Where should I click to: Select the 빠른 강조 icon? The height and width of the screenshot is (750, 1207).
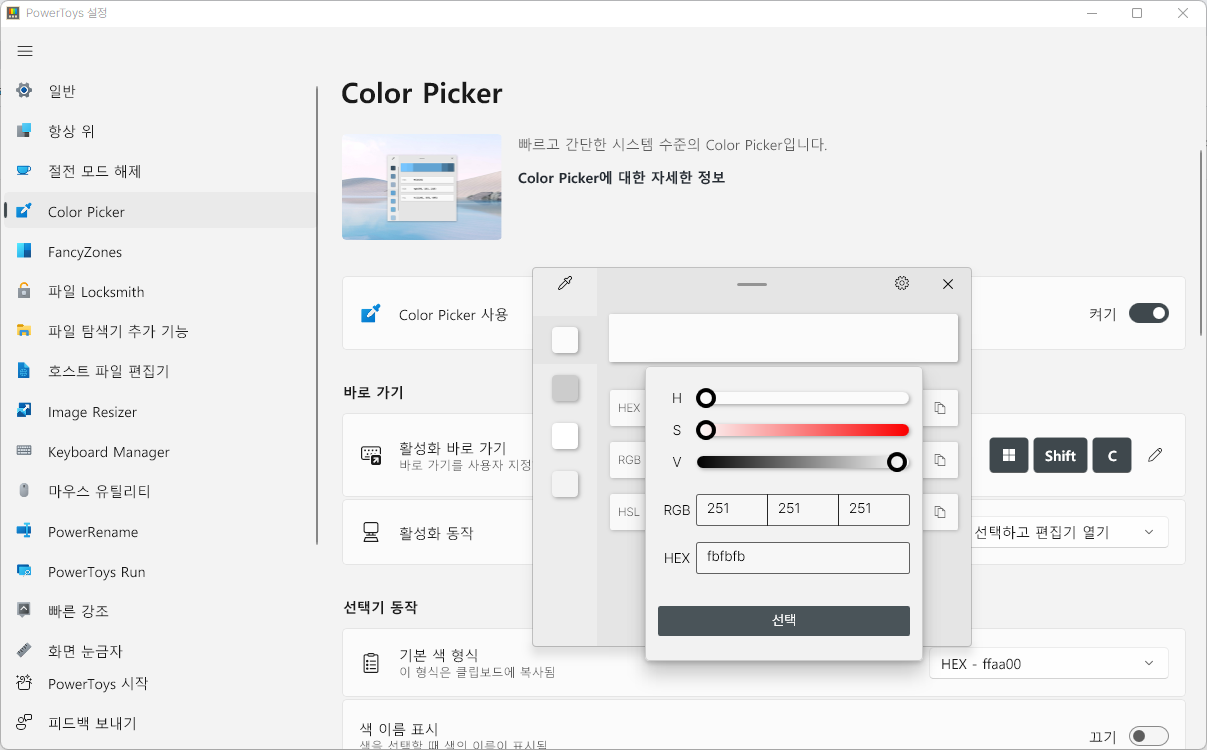25,610
